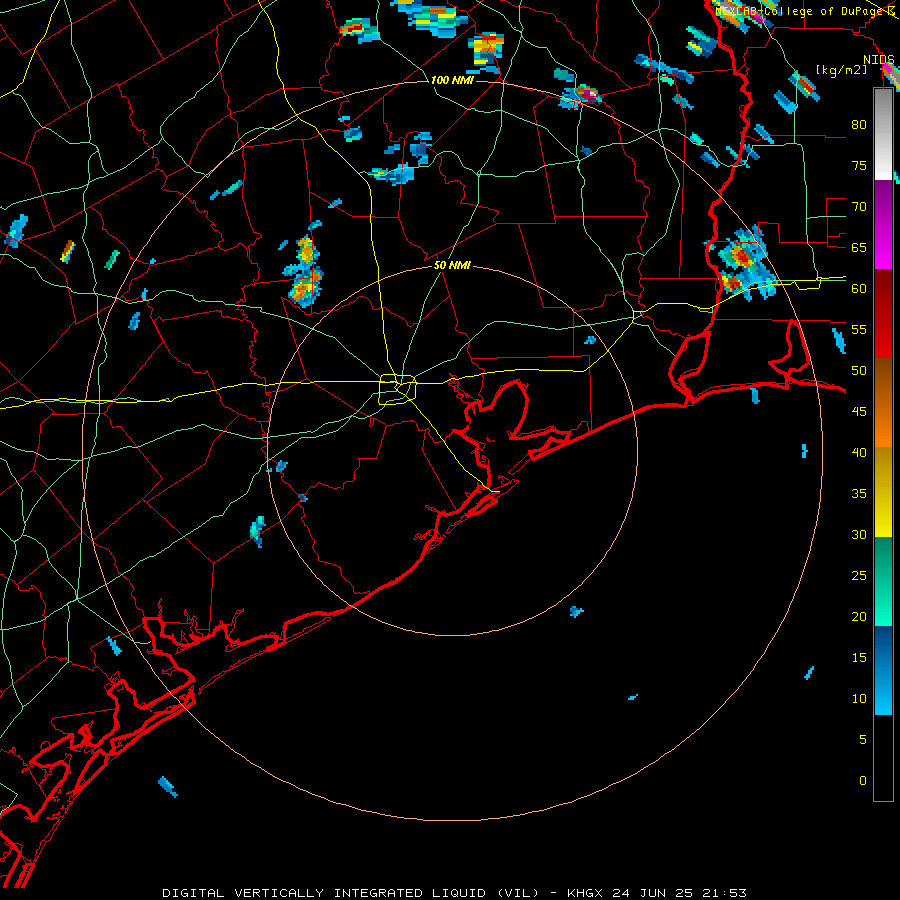900x900 pixels.
Task: Click the scale value 45
Action: pyautogui.click(x=859, y=412)
